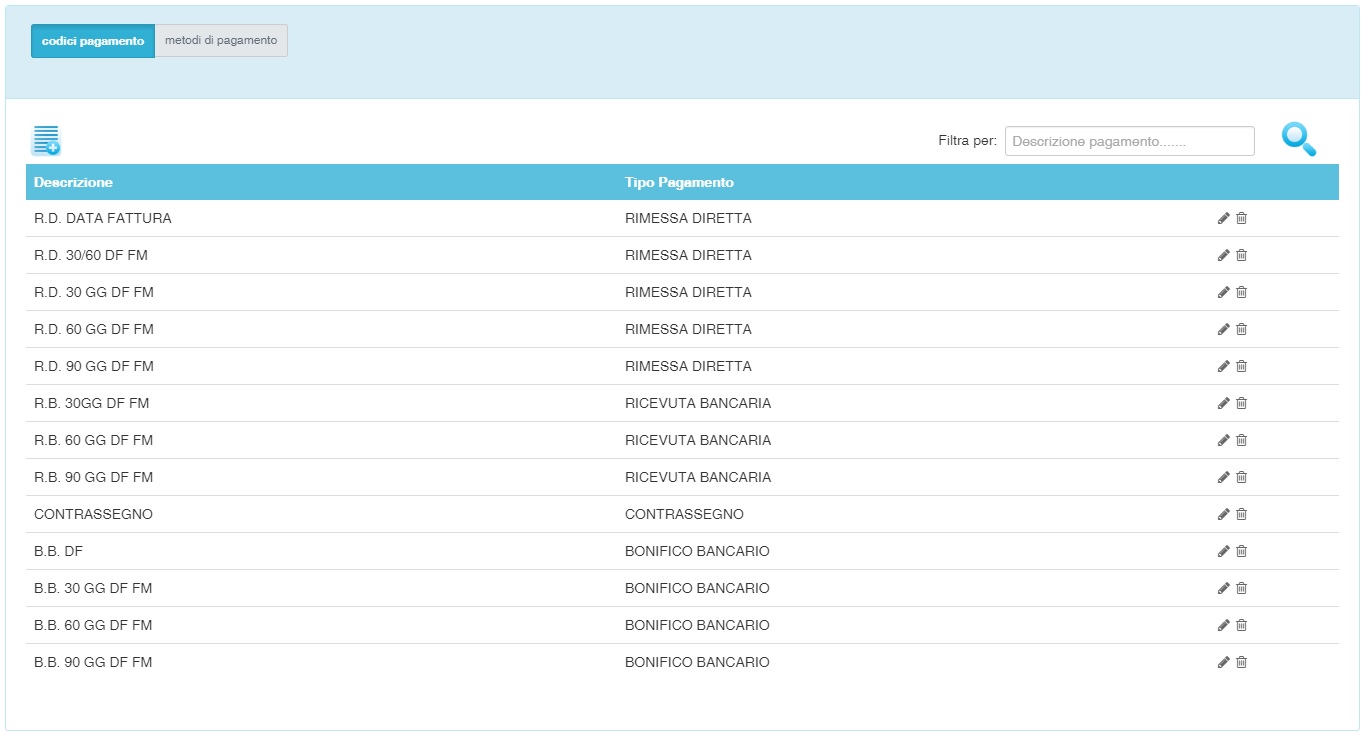Screen dimensions: 1366x739
Task: Click the magnifying glass search icon
Action: pyautogui.click(x=1298, y=139)
